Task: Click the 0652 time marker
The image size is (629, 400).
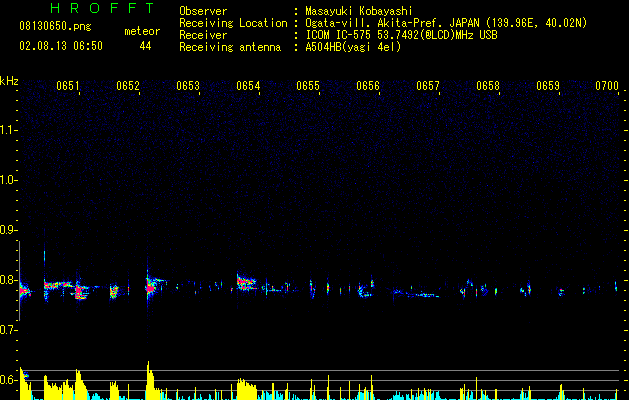Action: (x=128, y=86)
